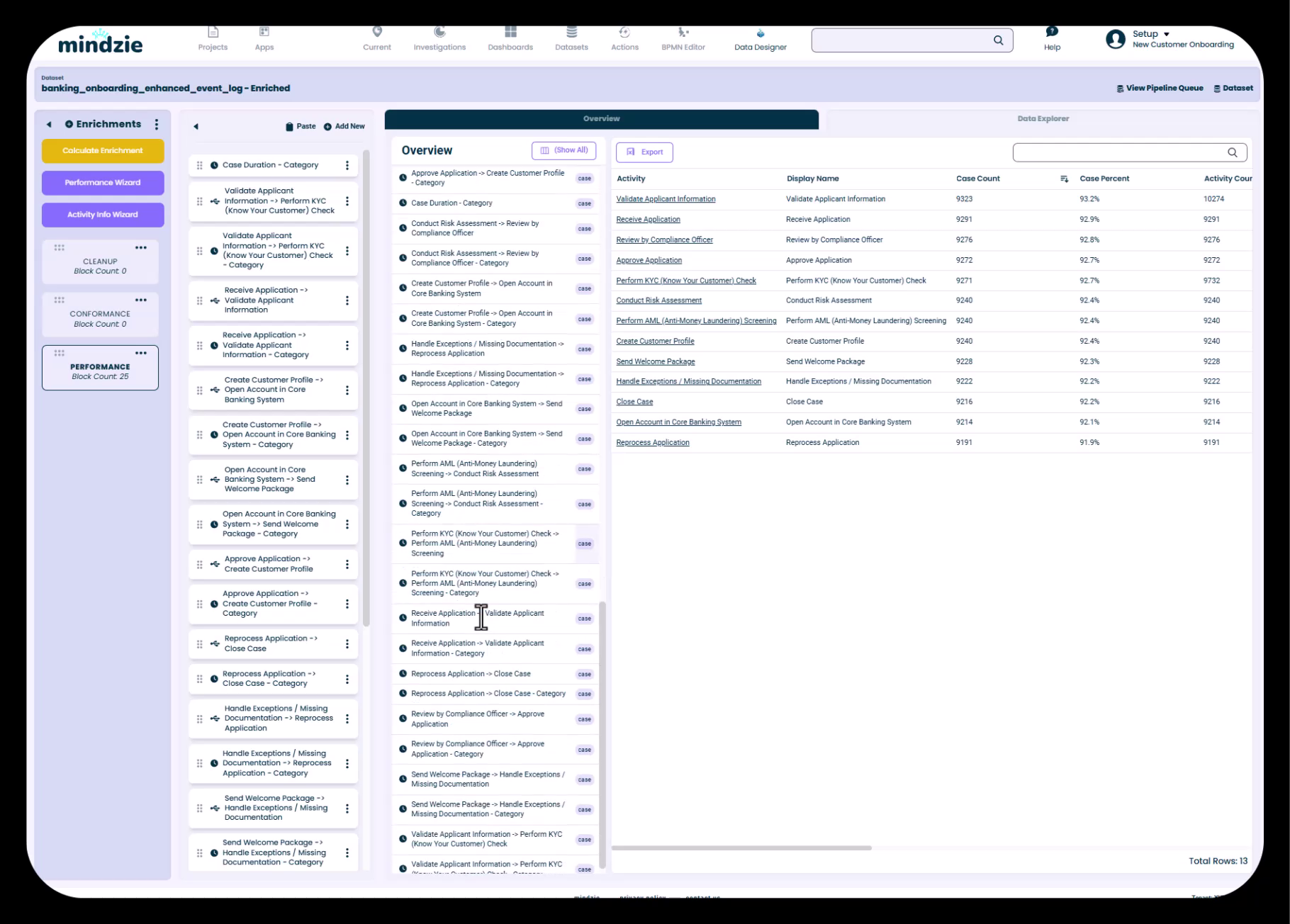This screenshot has width=1290, height=924.
Task: Open the Projects icon in top navigation
Action: (213, 33)
